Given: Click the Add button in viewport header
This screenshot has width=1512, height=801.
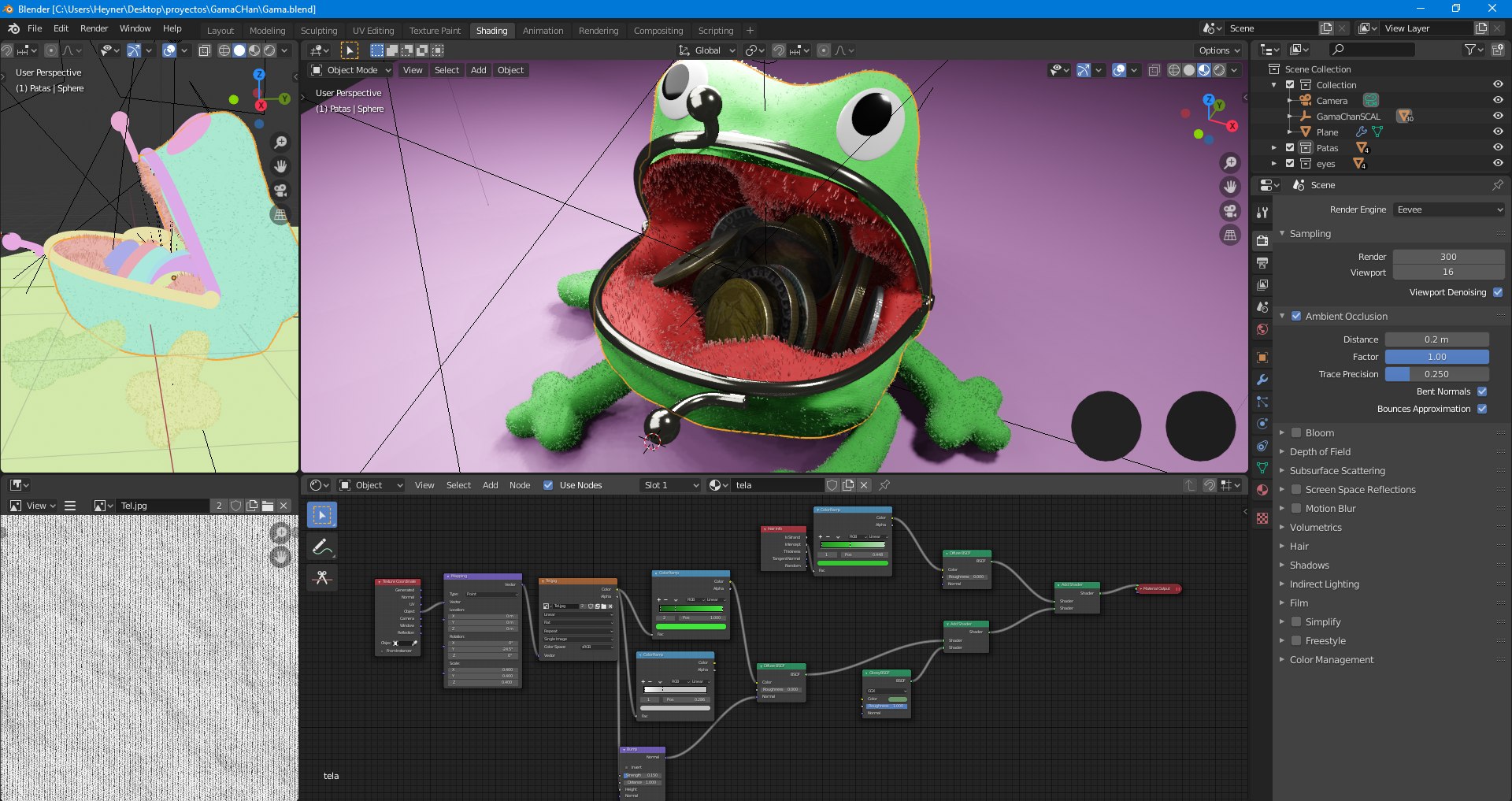Looking at the screenshot, I should coord(478,70).
